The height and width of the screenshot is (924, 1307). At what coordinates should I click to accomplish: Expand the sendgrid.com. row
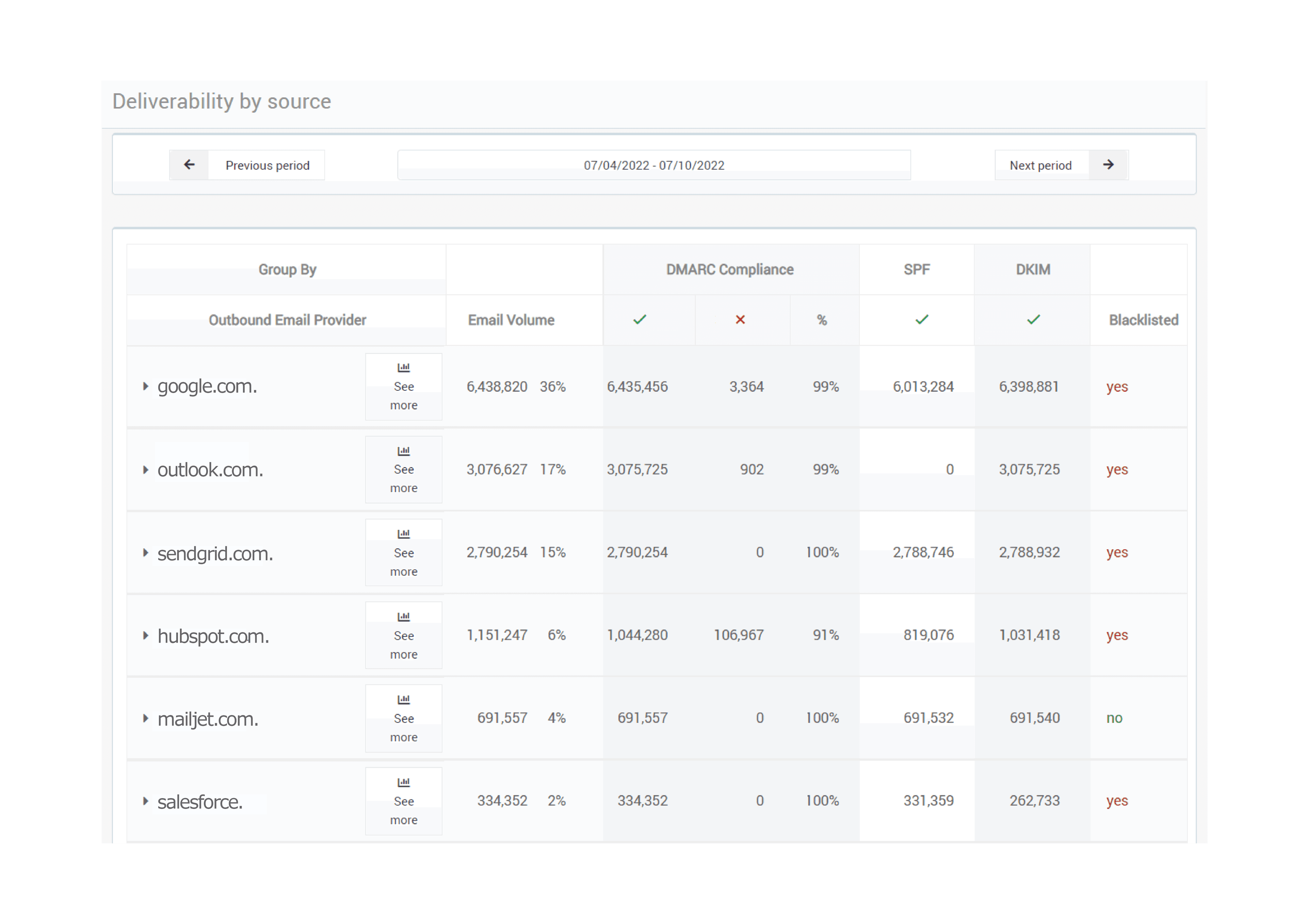pyautogui.click(x=146, y=553)
